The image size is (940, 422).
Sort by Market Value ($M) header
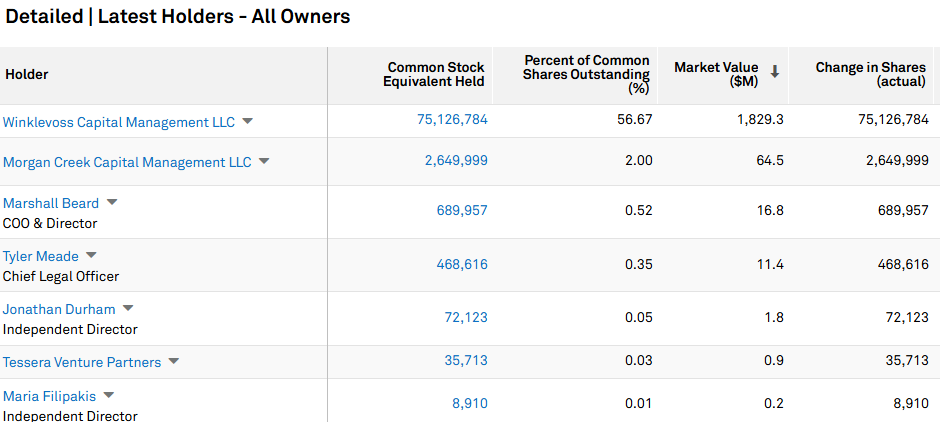[x=716, y=74]
